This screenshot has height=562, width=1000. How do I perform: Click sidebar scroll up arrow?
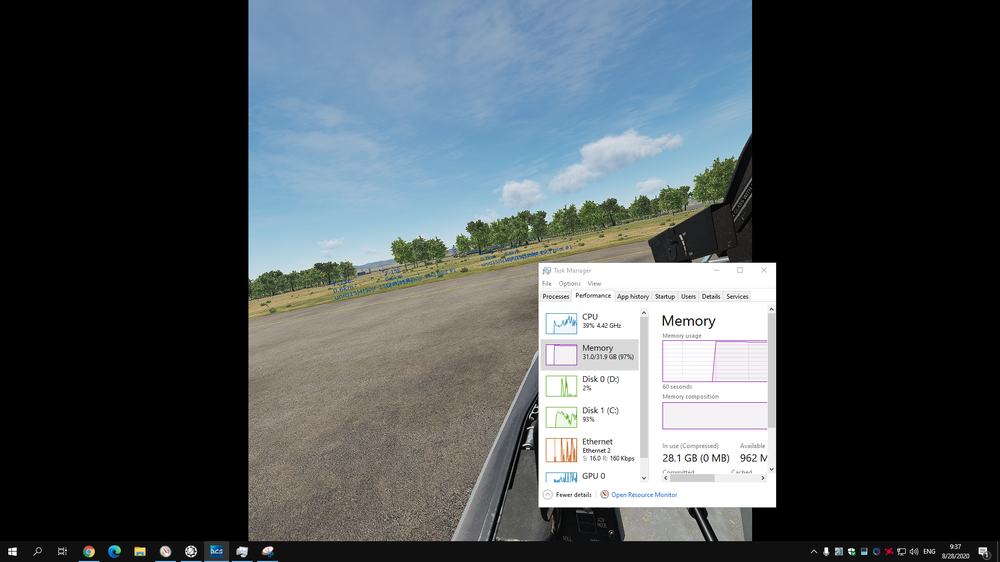[x=643, y=313]
